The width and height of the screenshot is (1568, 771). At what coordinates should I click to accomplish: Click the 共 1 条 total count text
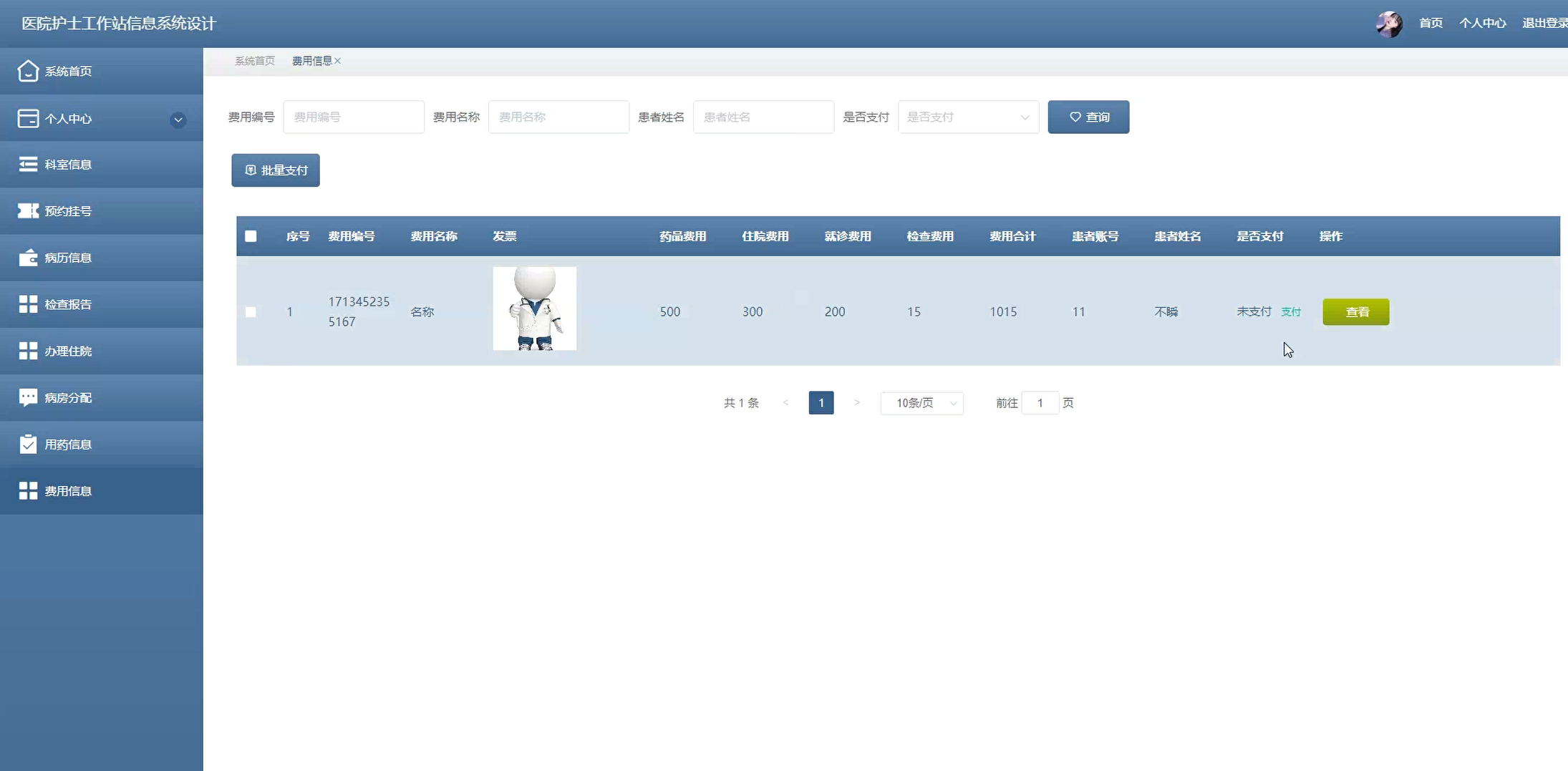click(x=741, y=403)
